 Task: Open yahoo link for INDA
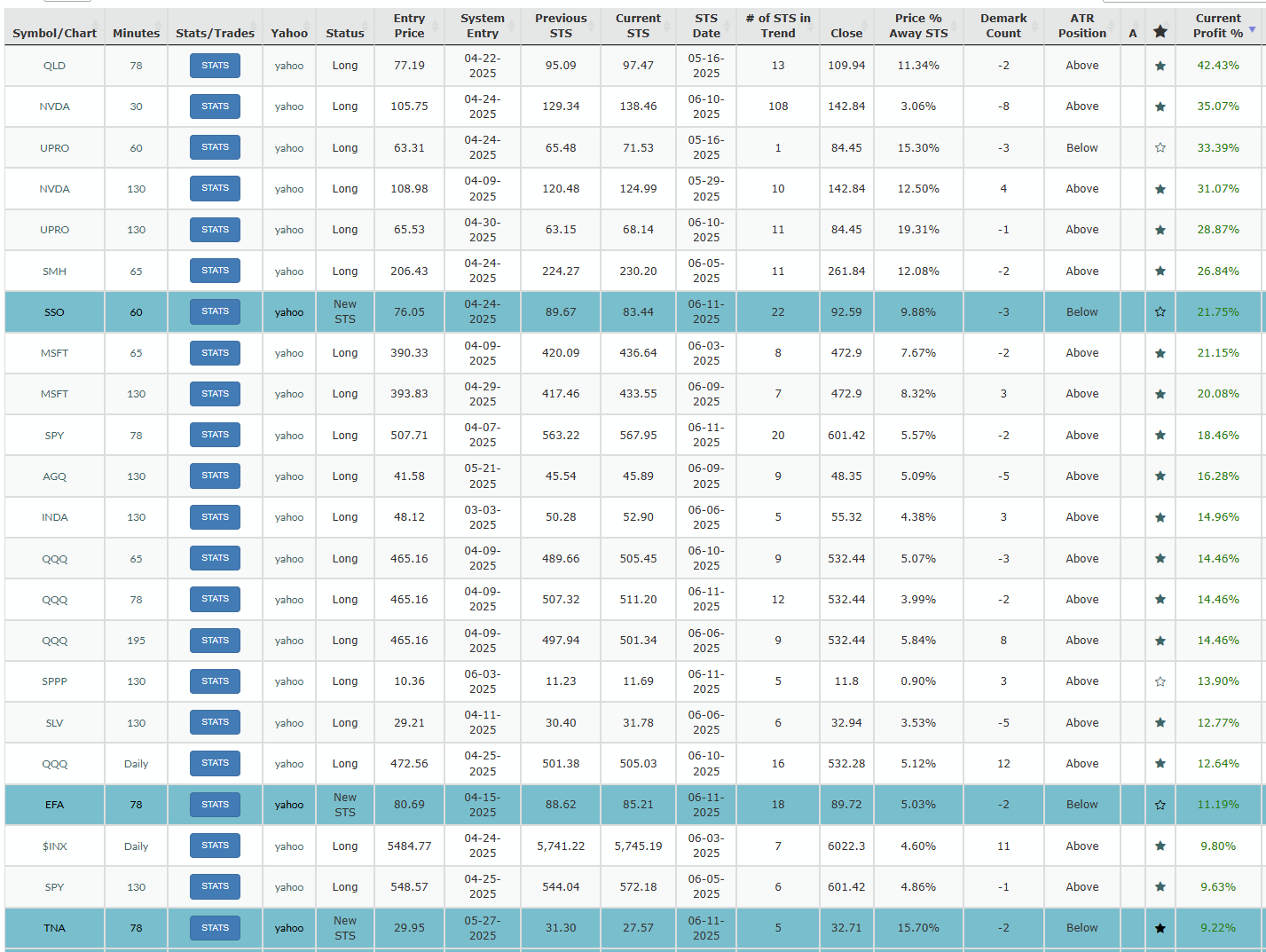(x=289, y=517)
